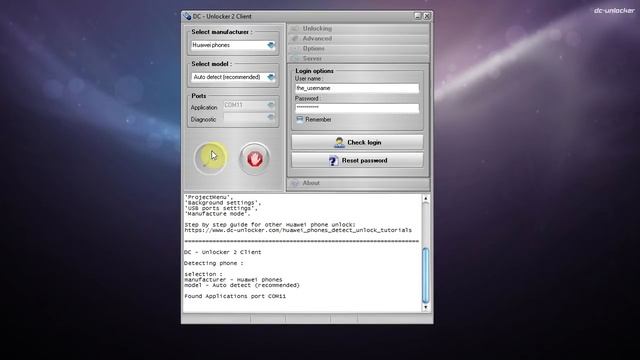This screenshot has height=360, width=640.
Task: Click the log vertical scrollbar thumb
Action: click(426, 276)
